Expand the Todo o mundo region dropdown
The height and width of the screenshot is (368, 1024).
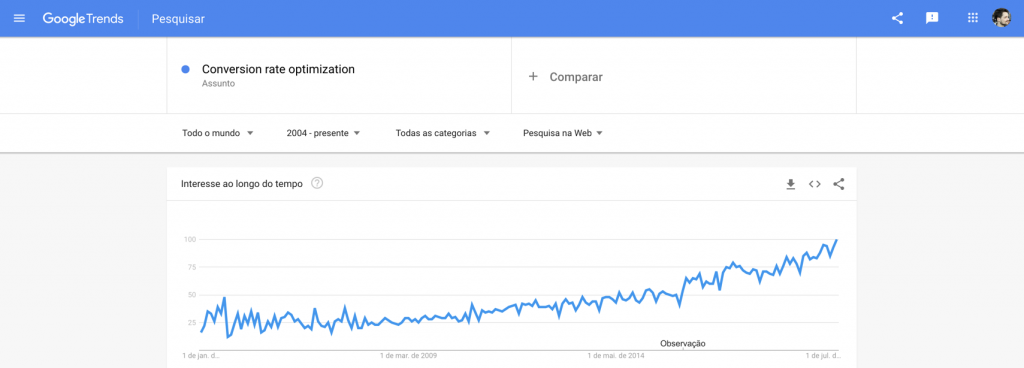(x=217, y=133)
